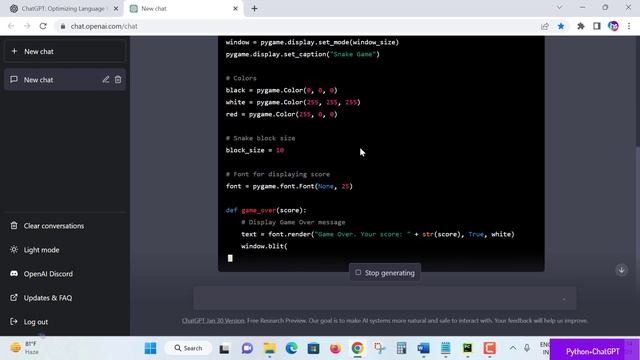Click the New chat plus button in sidebar
This screenshot has height=360, width=640.
(x=64, y=51)
